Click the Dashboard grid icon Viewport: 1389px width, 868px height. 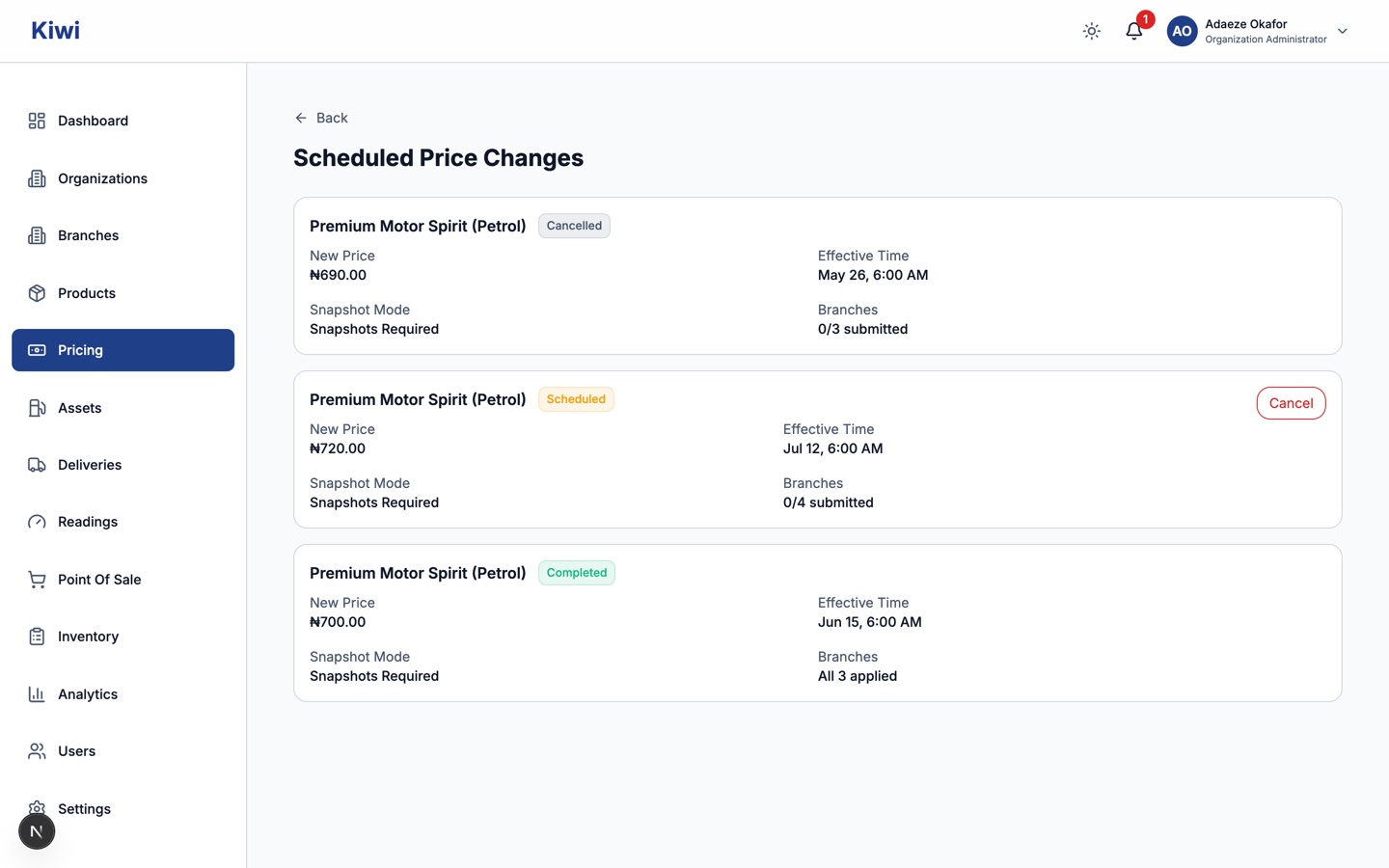(37, 121)
